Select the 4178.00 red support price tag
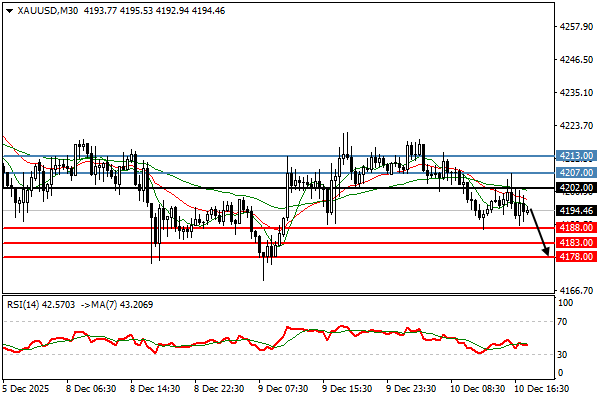600x400 pixels. pyautogui.click(x=575, y=257)
